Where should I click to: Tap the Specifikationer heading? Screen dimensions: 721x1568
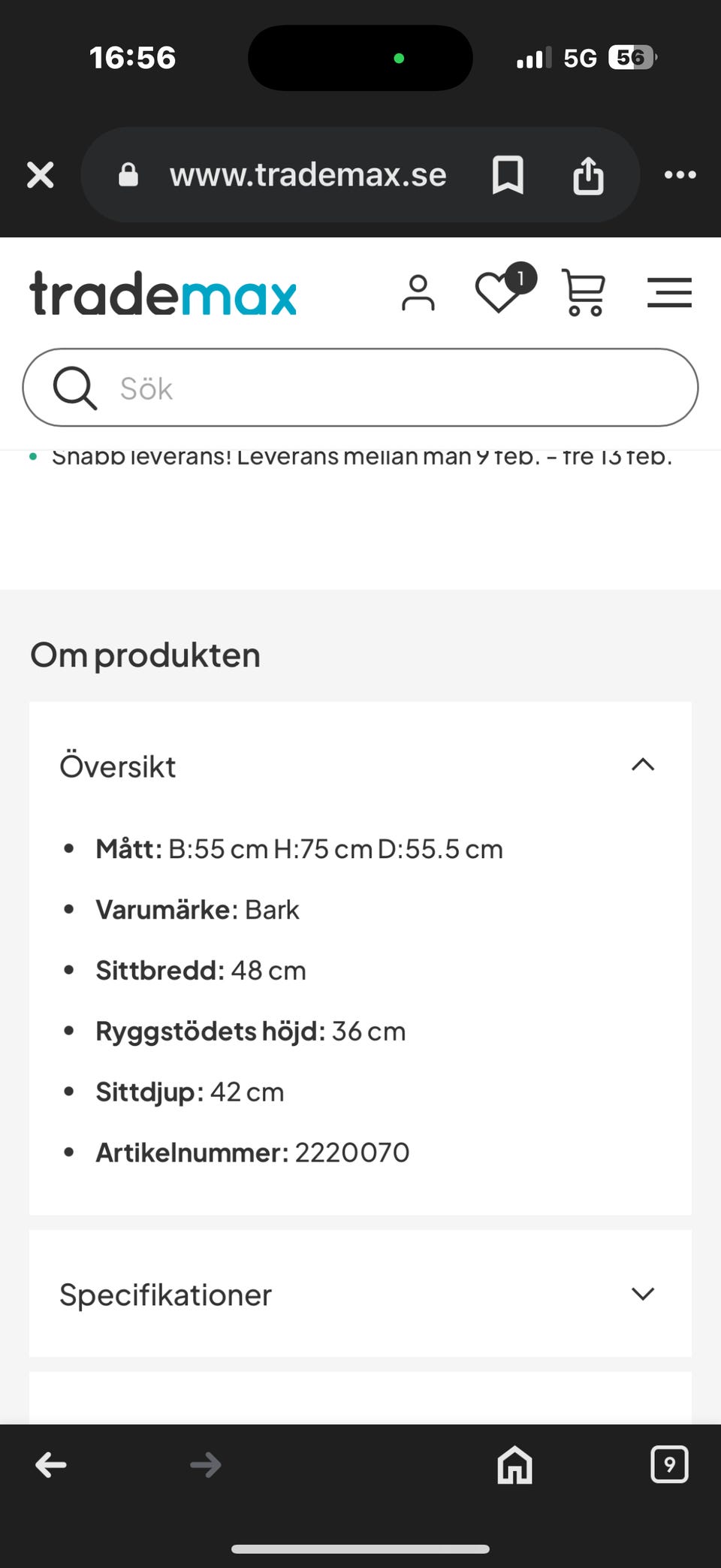coord(166,1295)
